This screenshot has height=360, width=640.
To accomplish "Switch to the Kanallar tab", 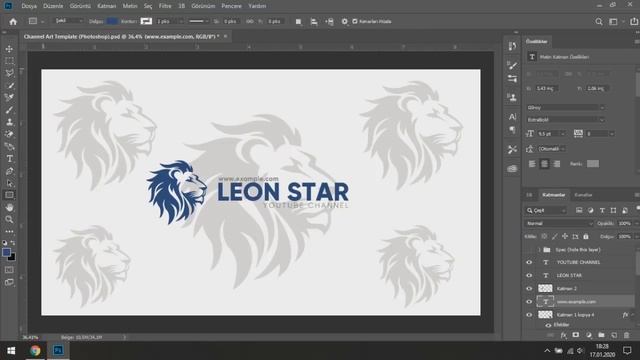I will (583, 195).
